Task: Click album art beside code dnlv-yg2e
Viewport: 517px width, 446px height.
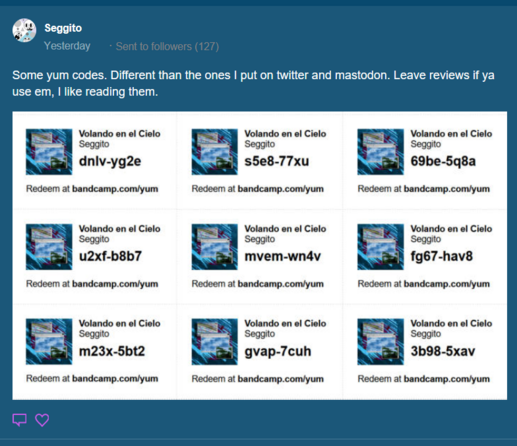Action: point(49,152)
